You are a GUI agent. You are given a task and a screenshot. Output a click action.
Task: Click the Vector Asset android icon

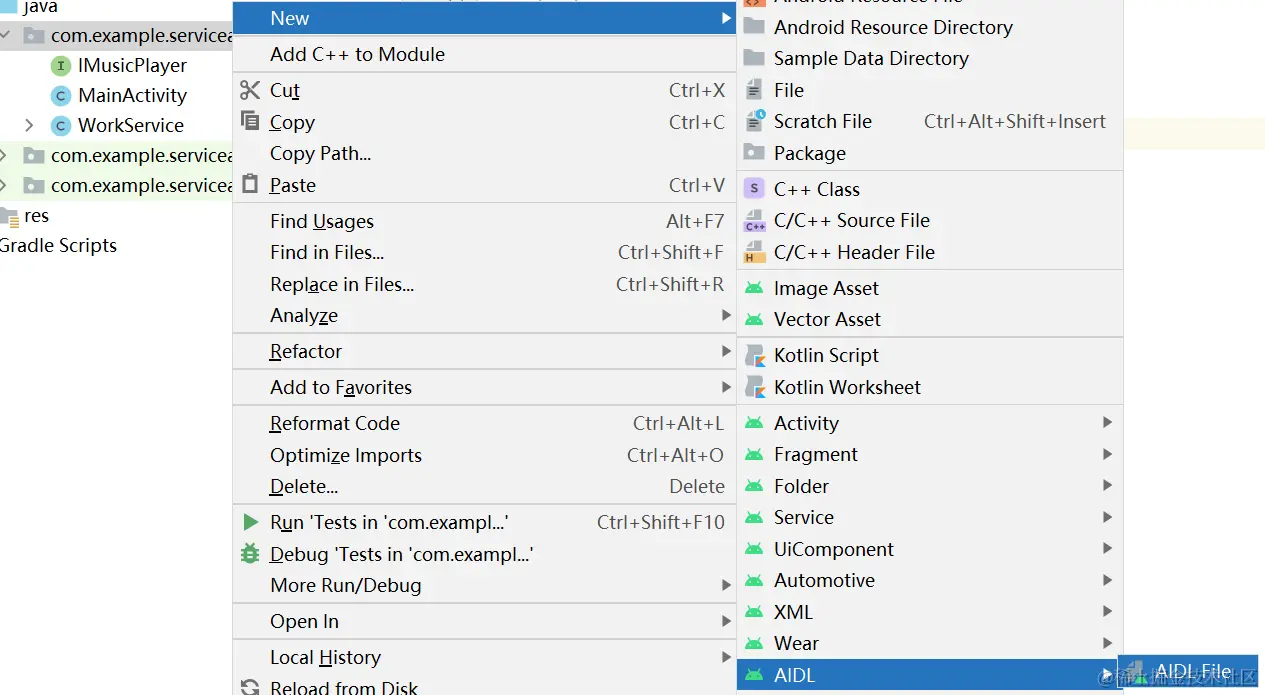(x=755, y=319)
